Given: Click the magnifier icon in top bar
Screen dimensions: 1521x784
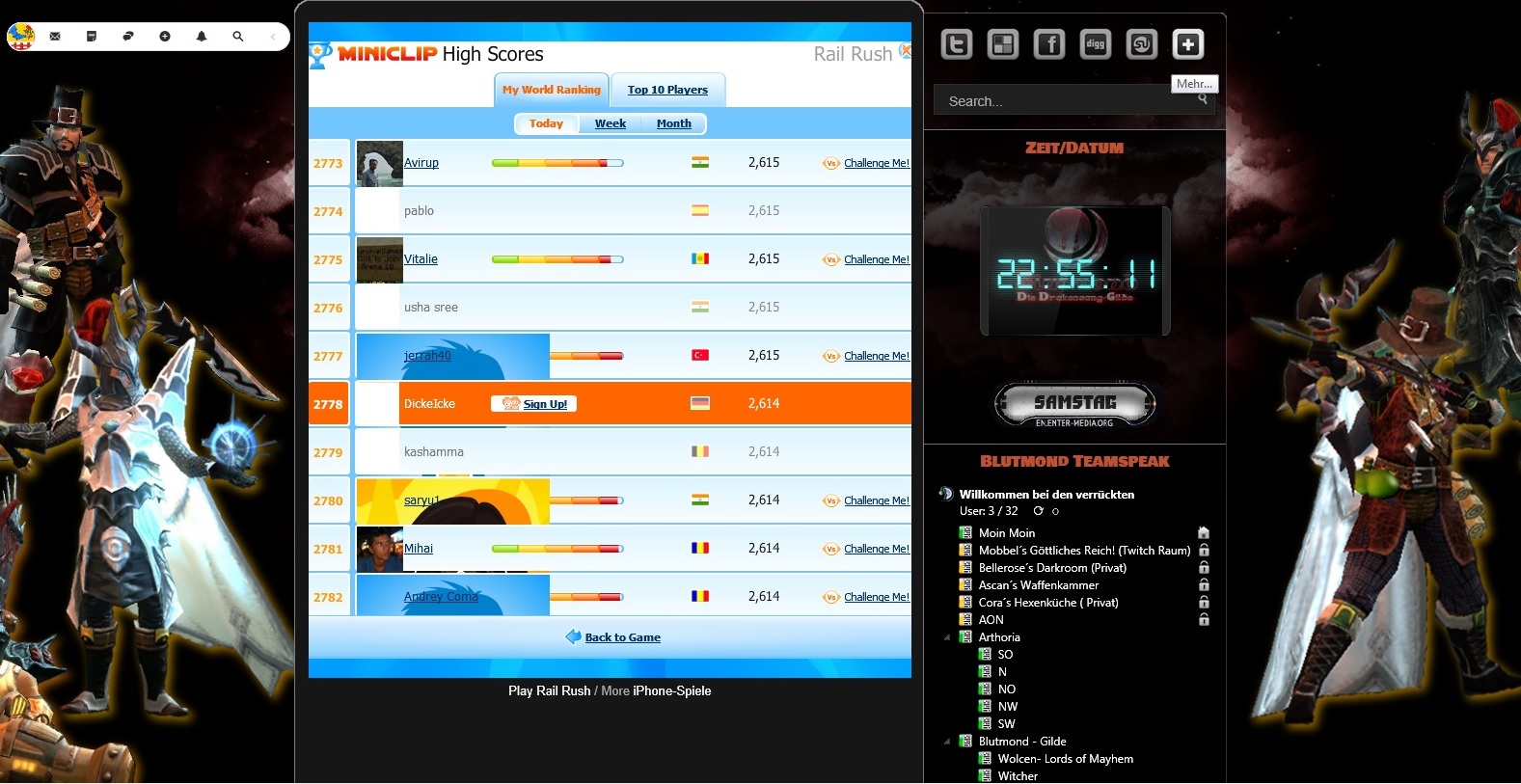Looking at the screenshot, I should click(238, 37).
